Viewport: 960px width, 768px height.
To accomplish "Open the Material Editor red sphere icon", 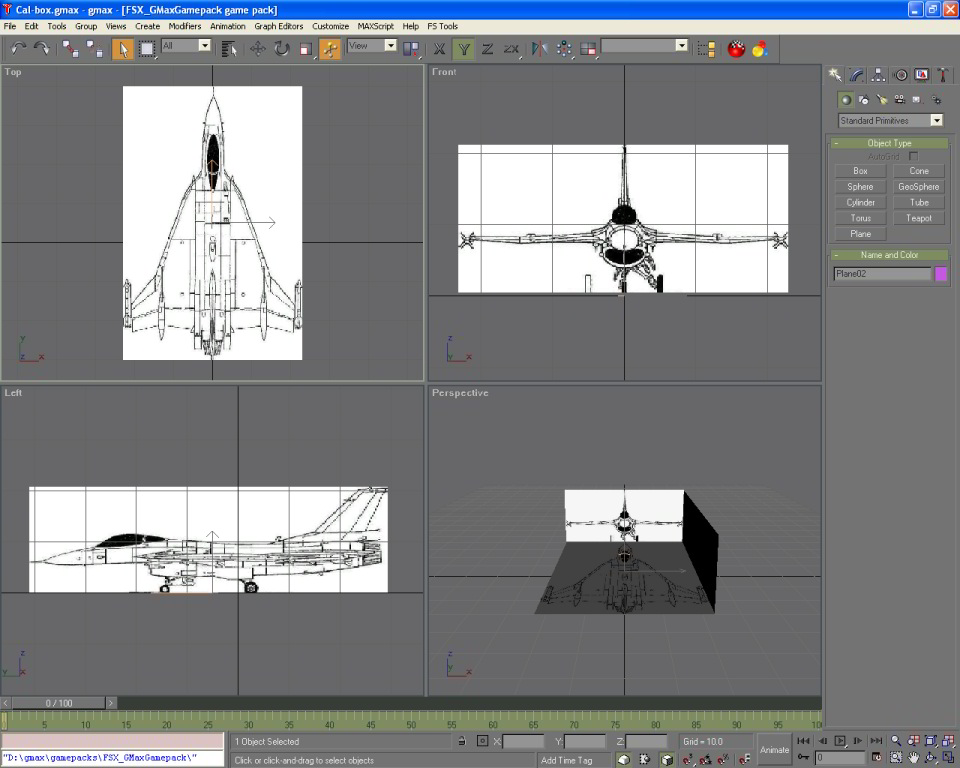I will 737,48.
